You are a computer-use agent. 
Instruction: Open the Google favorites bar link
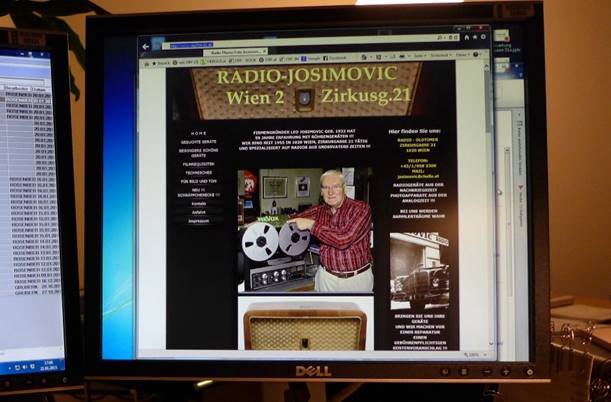coord(311,59)
